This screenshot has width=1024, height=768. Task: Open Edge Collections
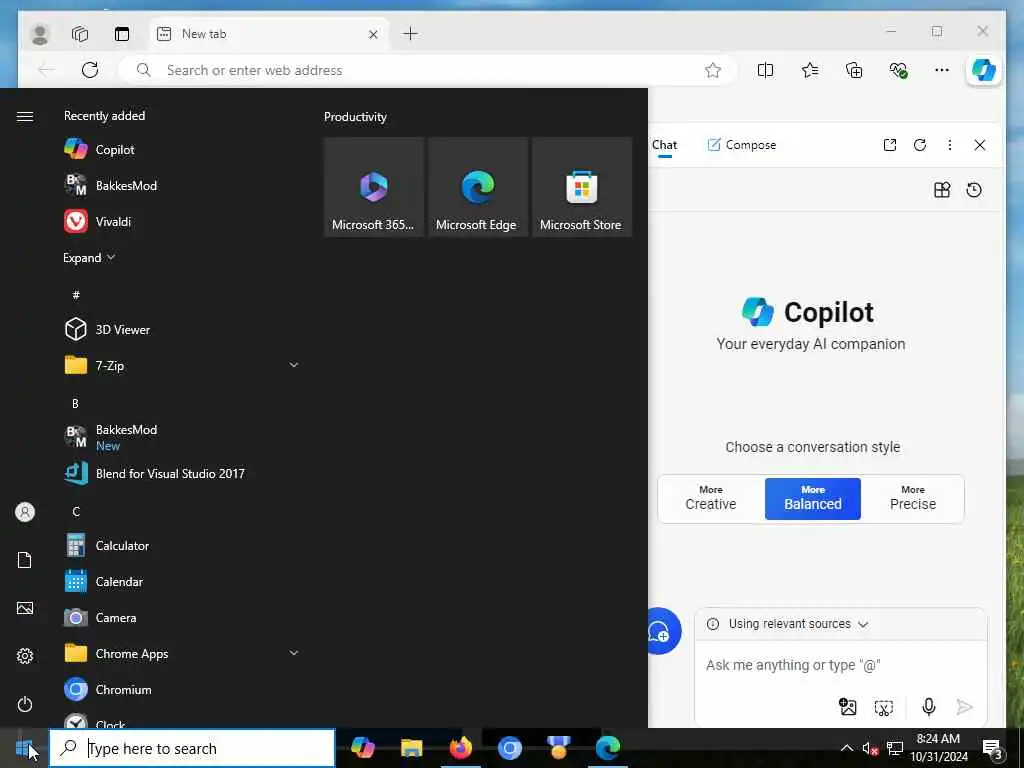point(854,70)
